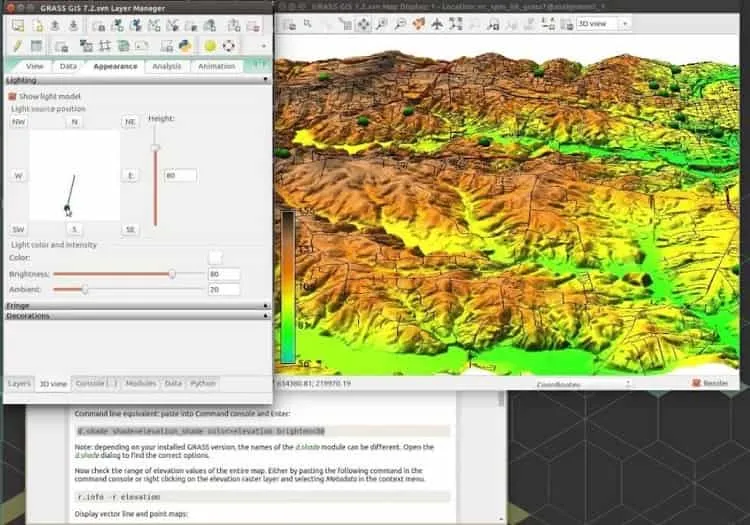Start a new map display from Layer Manager

tap(18, 25)
